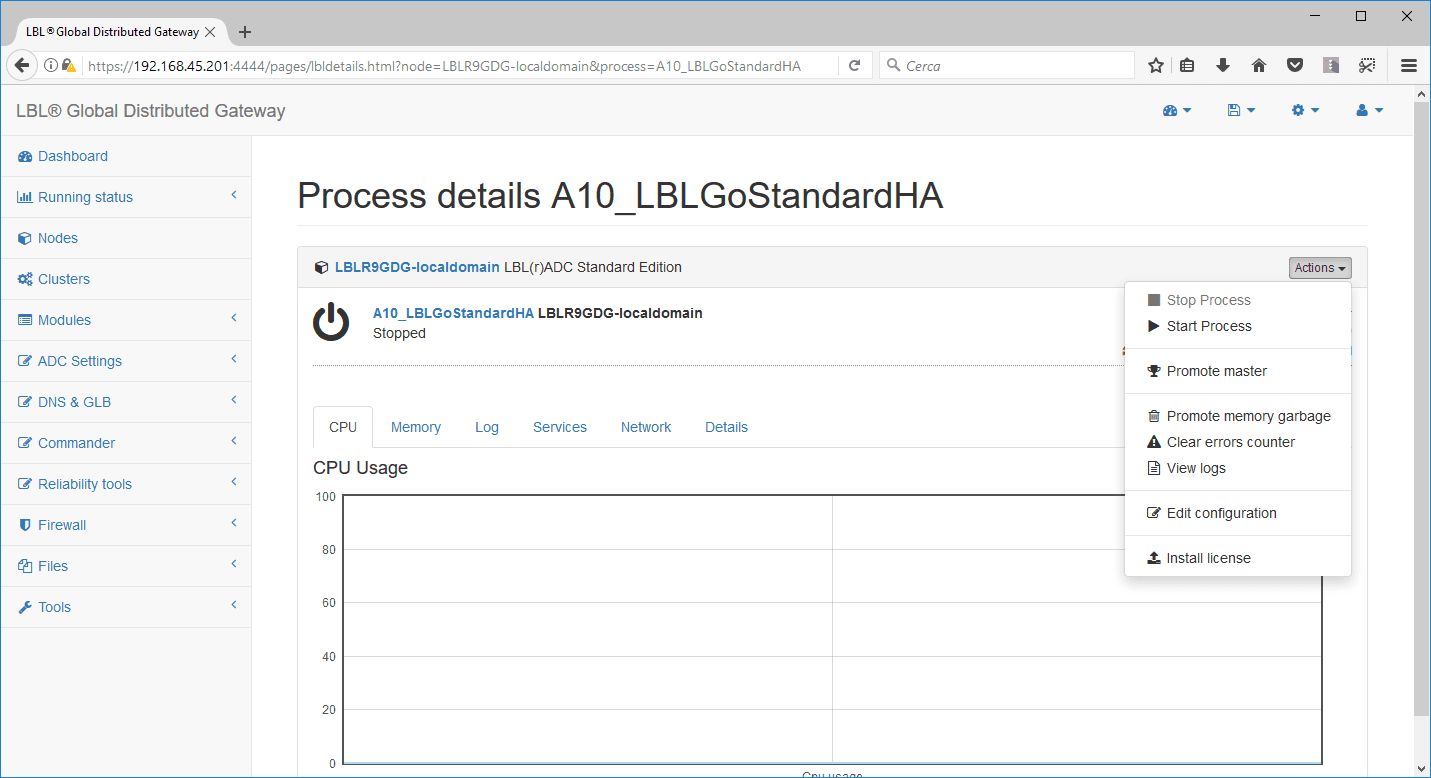Switch to the Services tab
Screen dimensions: 1431x778
pyautogui.click(x=560, y=427)
